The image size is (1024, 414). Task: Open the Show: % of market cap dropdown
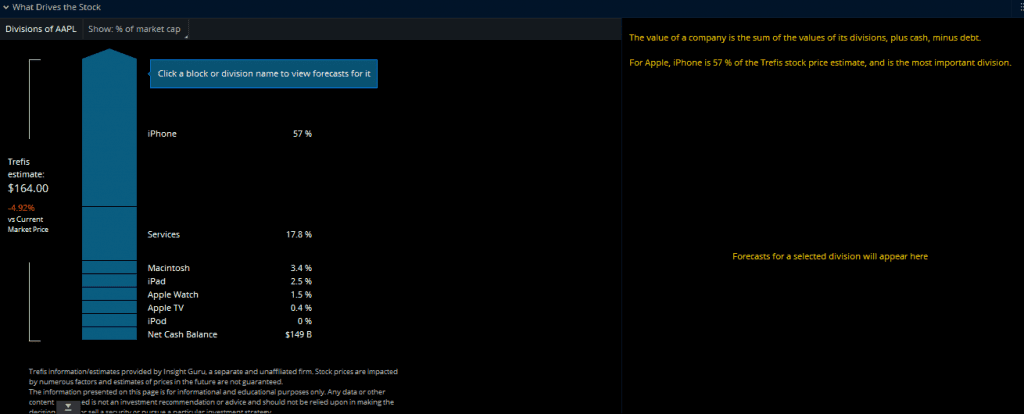[x=135, y=29]
